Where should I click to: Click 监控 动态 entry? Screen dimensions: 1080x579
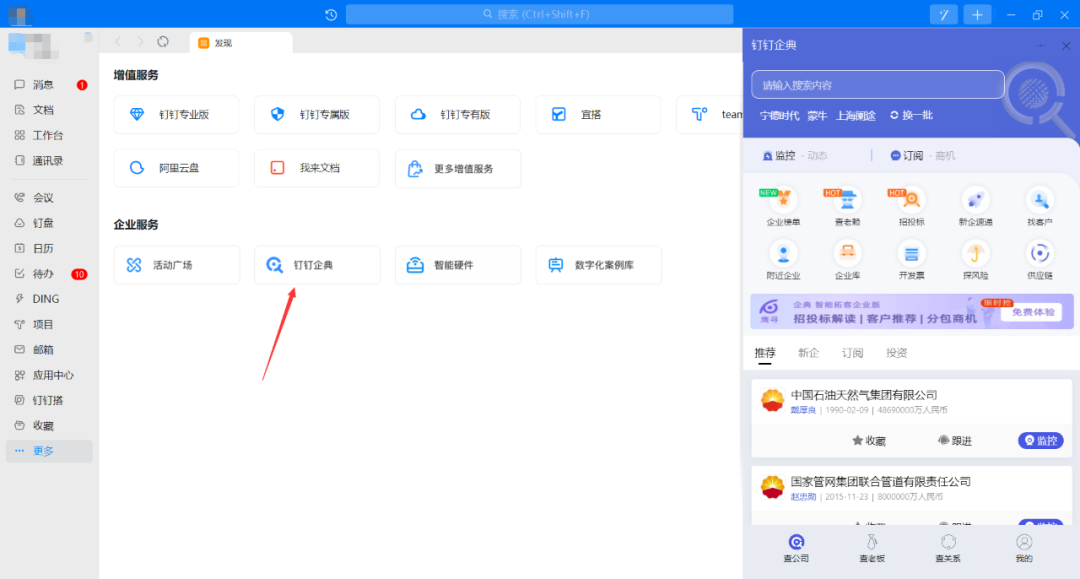click(x=795, y=156)
